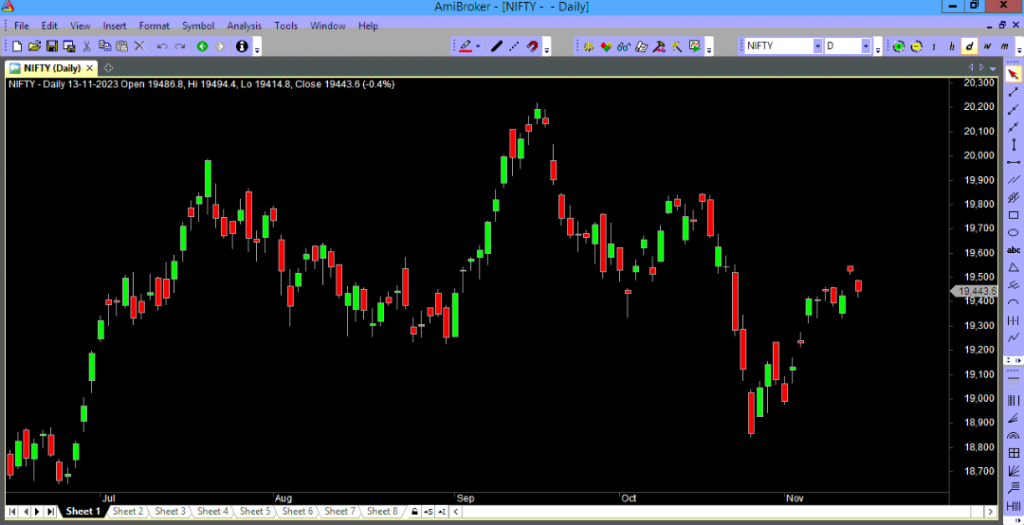This screenshot has width=1024, height=525.
Task: Click the Copy icon
Action: click(x=104, y=46)
